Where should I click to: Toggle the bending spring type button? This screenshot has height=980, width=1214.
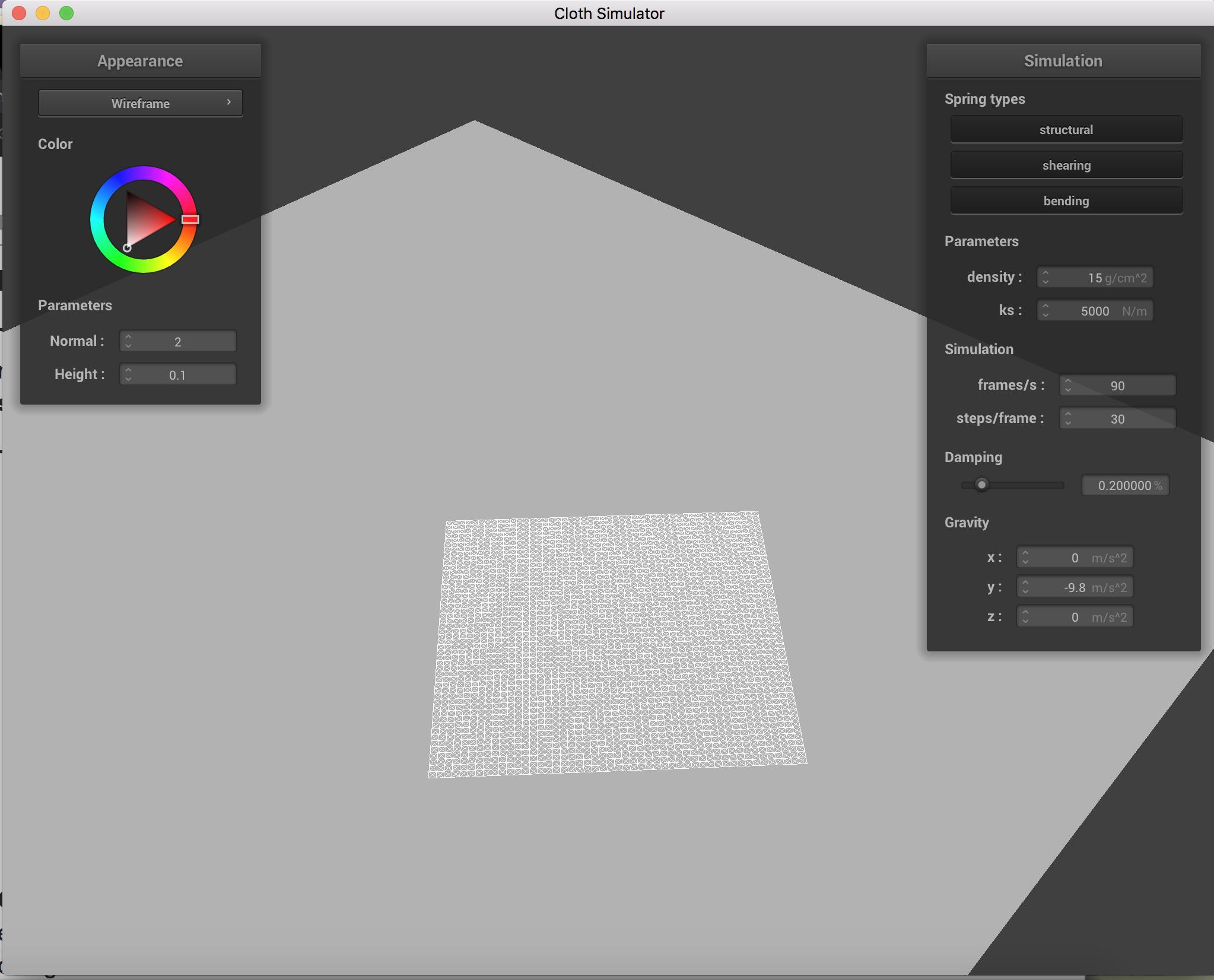1066,201
